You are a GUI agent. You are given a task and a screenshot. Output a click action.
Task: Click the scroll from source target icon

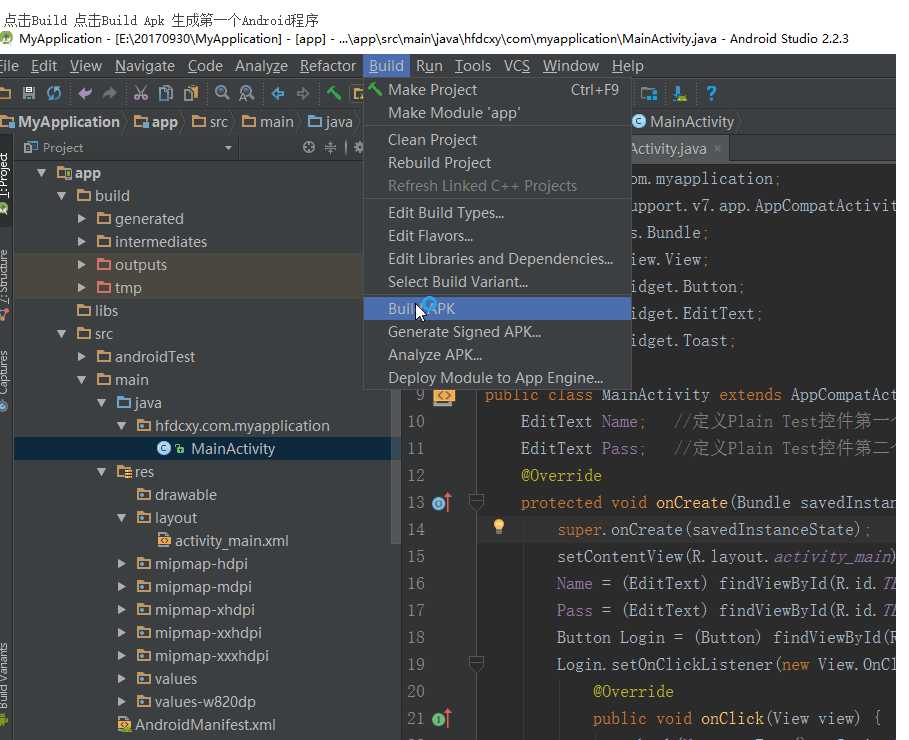click(309, 147)
